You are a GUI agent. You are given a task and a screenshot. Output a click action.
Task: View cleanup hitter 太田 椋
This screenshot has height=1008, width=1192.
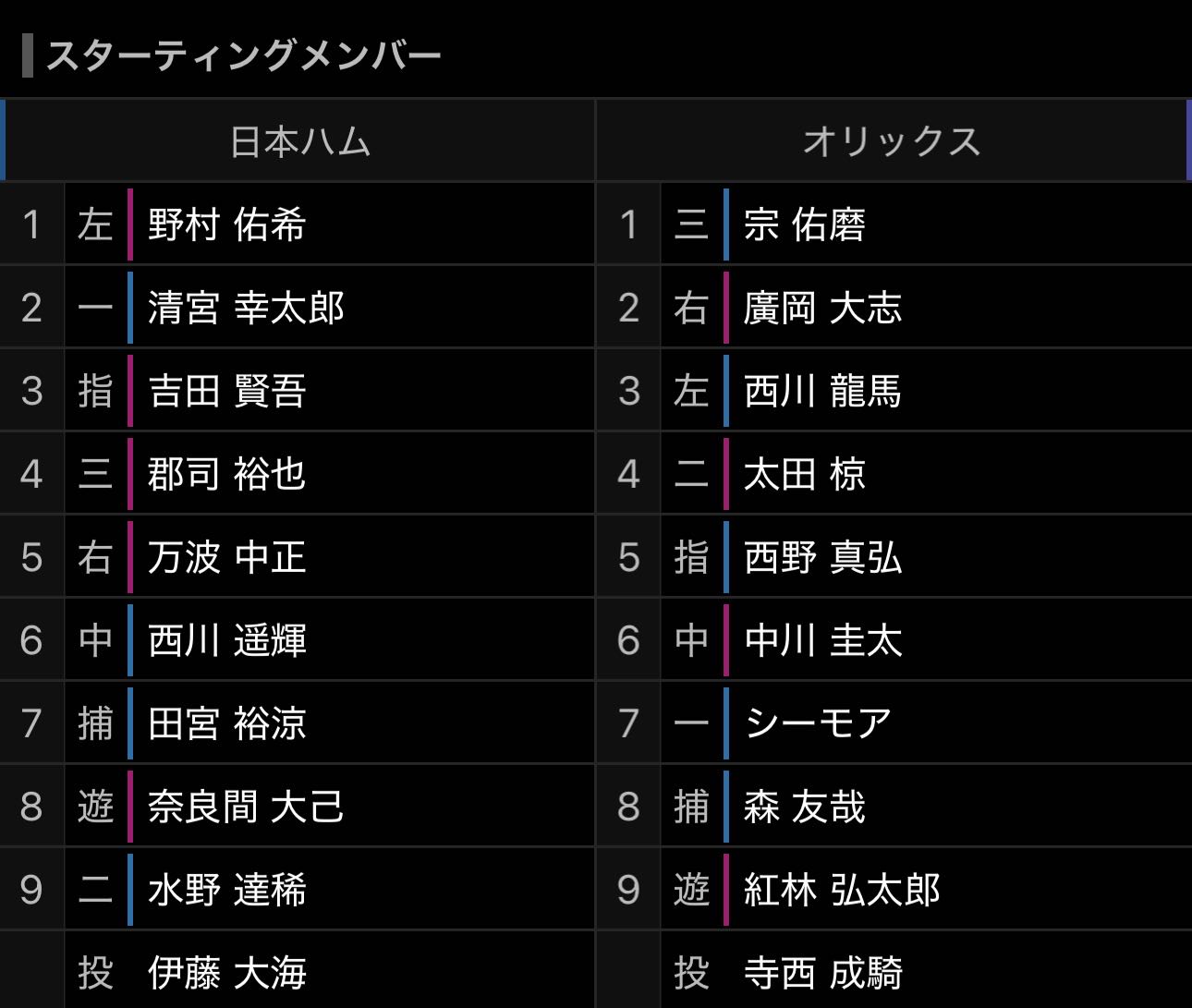[x=804, y=474]
